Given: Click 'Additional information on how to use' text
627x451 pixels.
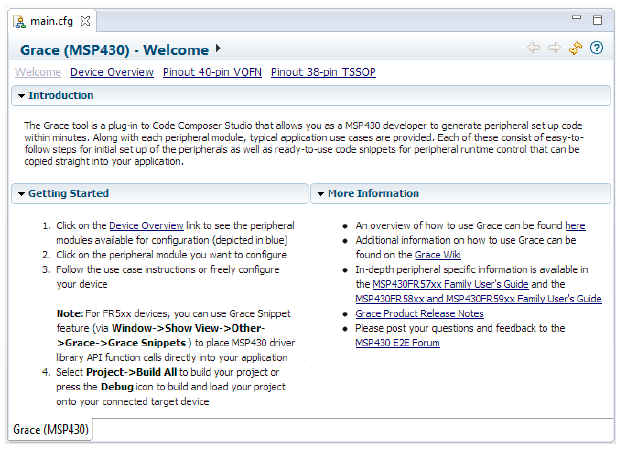Looking at the screenshot, I should 466,240.
